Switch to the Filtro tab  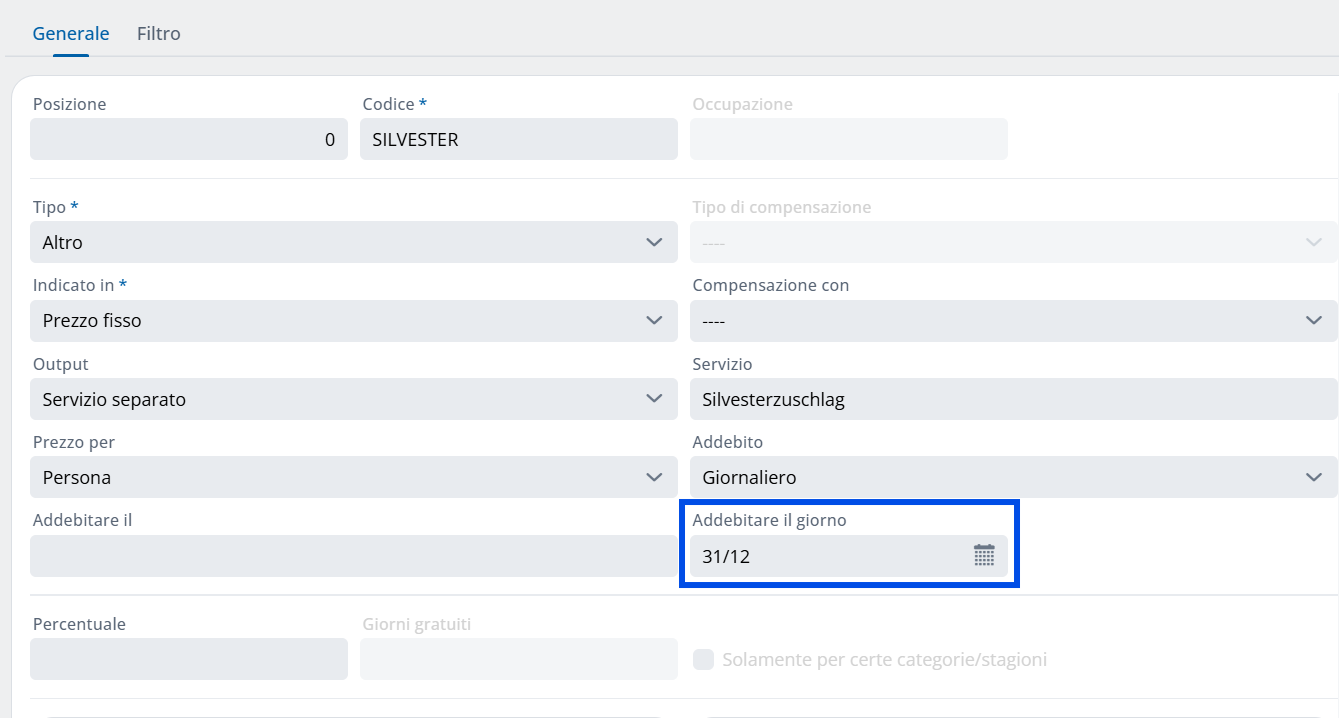(158, 34)
